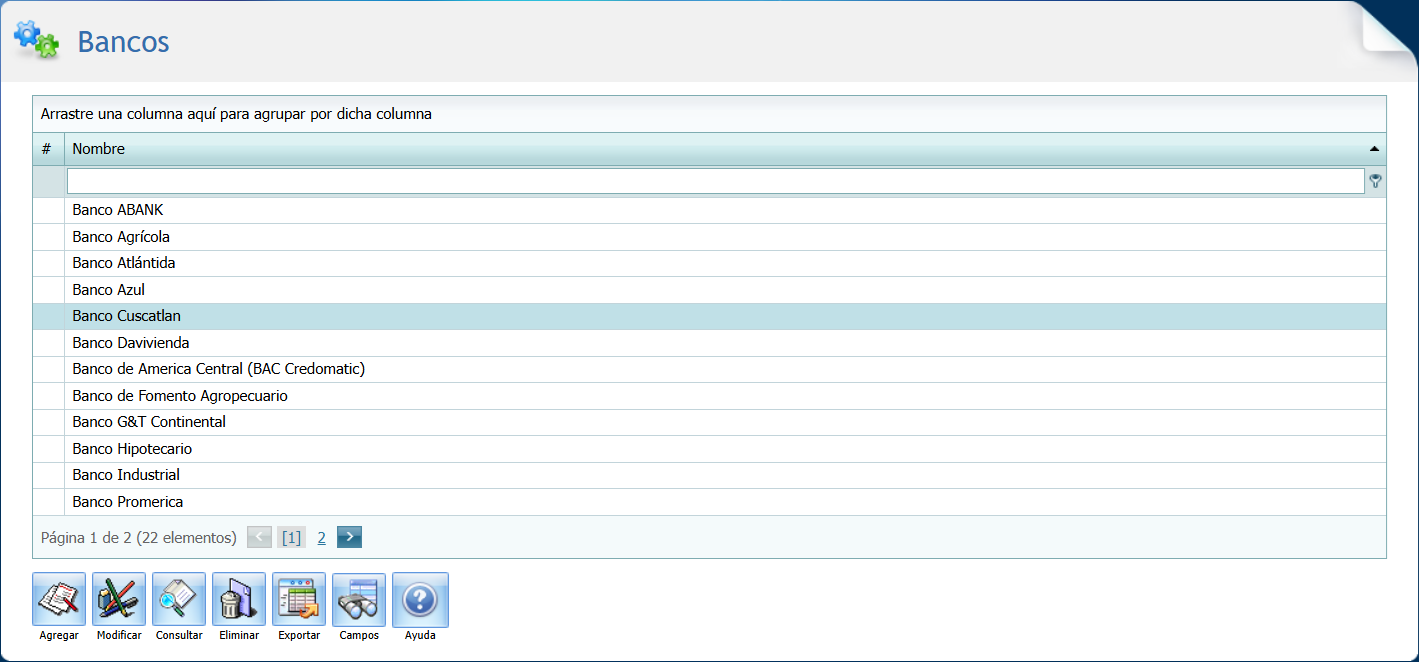The width and height of the screenshot is (1419, 662).
Task: Click the Nombre column header
Action: click(700, 149)
